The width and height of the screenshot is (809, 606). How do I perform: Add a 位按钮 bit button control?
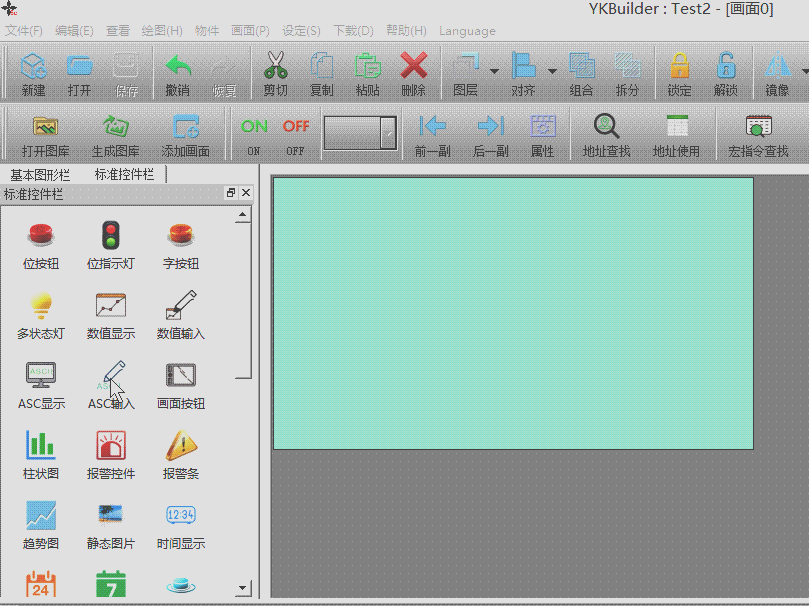pyautogui.click(x=41, y=246)
